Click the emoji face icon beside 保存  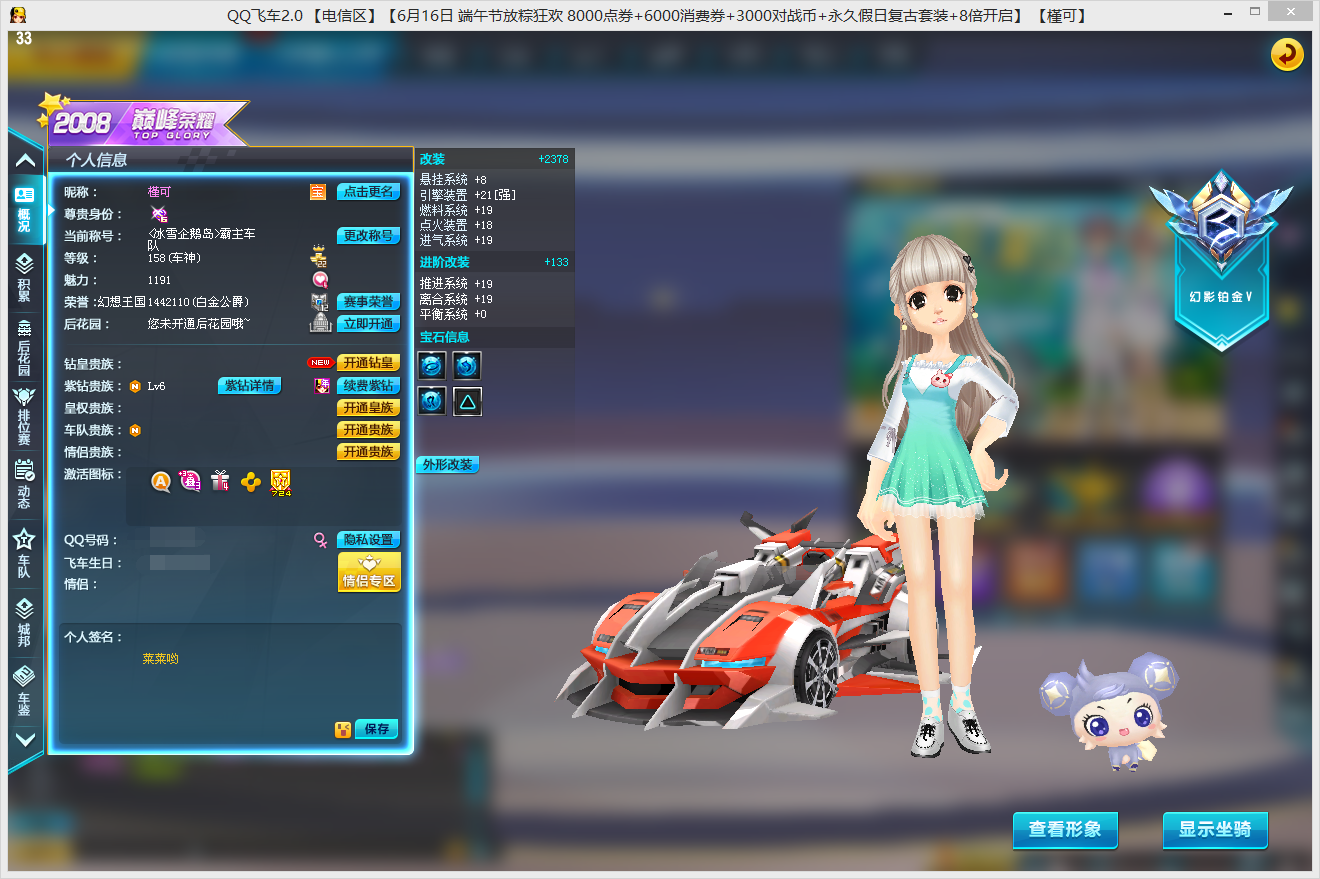click(x=343, y=729)
